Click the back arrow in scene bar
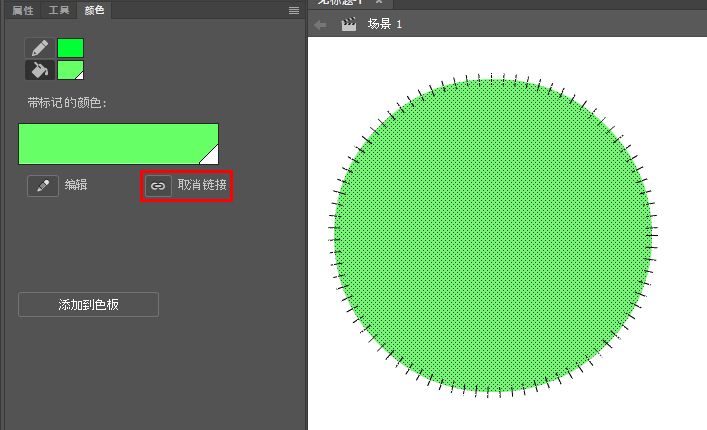The width and height of the screenshot is (707, 430). (x=320, y=25)
